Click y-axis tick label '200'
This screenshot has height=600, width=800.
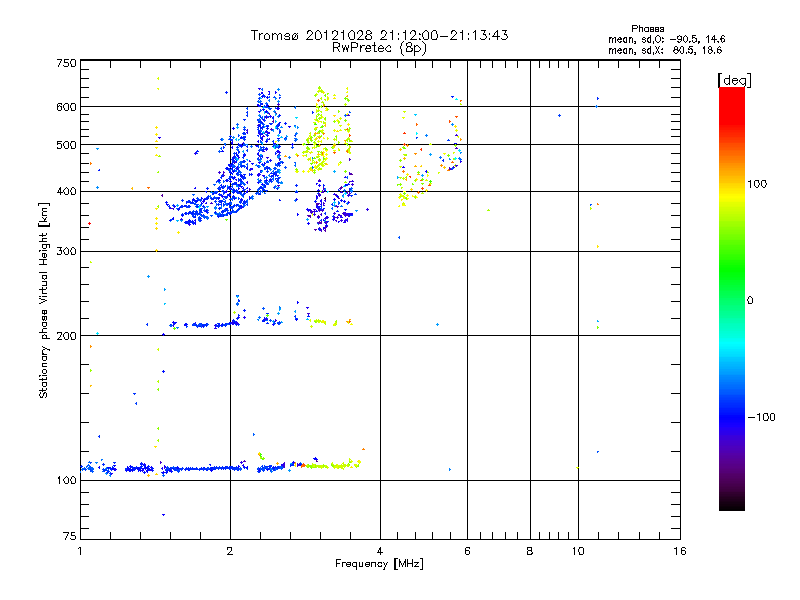(x=67, y=336)
